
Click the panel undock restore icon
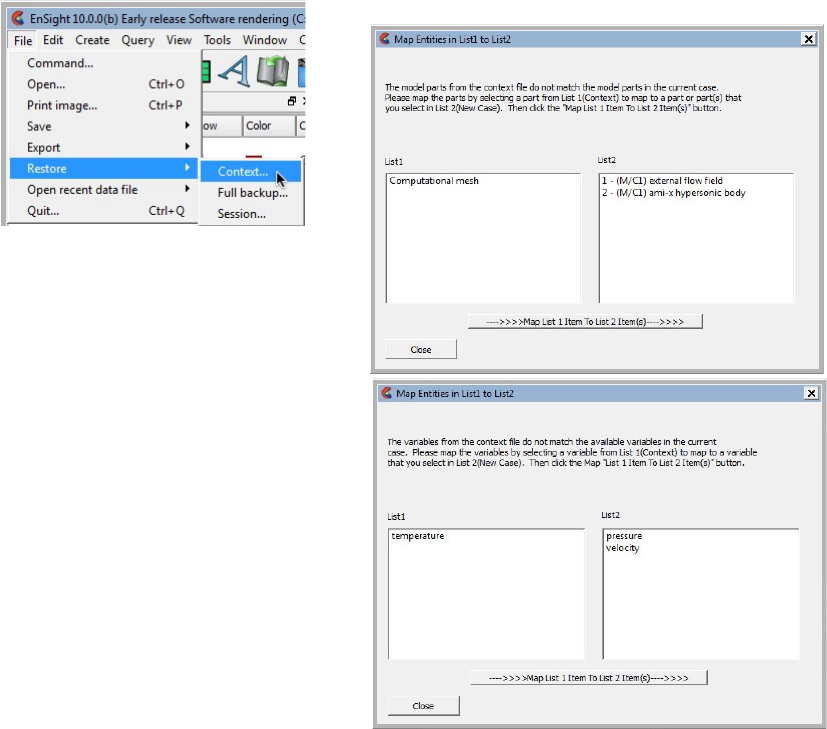tap(292, 101)
